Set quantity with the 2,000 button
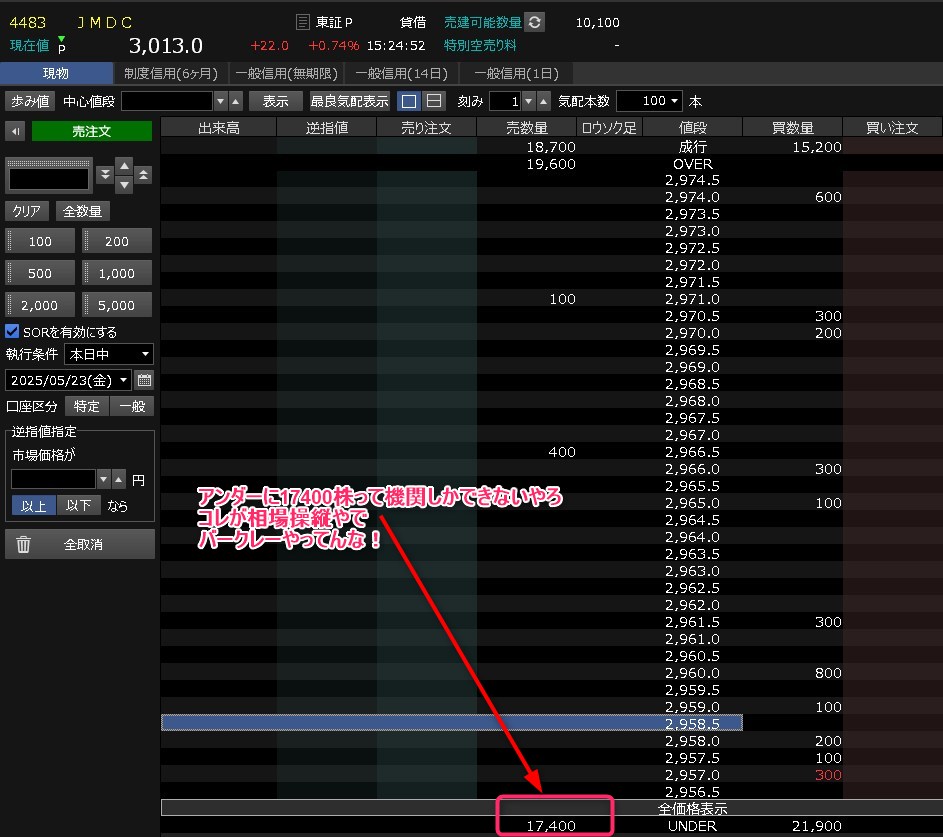 (x=40, y=305)
